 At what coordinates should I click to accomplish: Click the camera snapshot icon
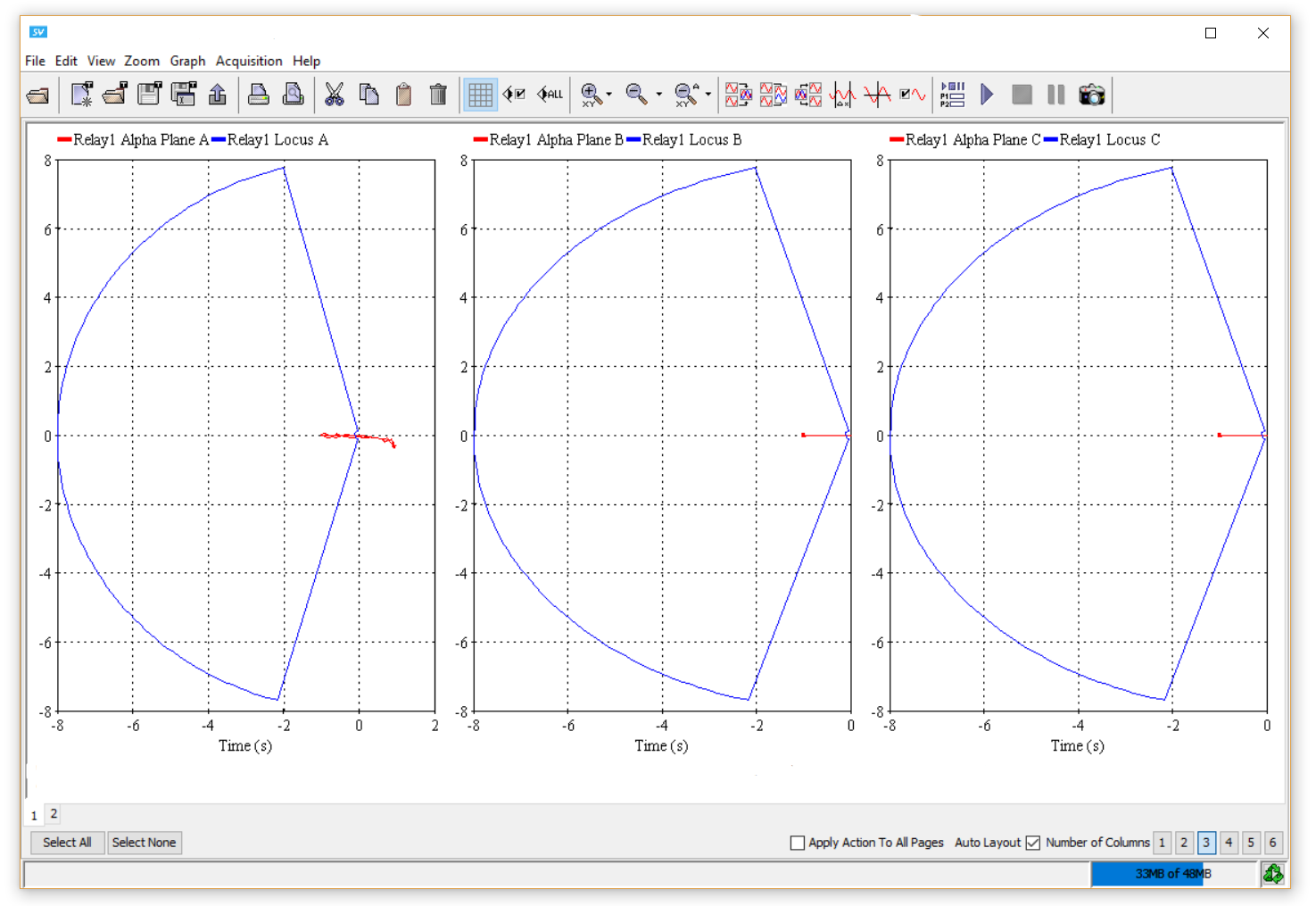1091,95
